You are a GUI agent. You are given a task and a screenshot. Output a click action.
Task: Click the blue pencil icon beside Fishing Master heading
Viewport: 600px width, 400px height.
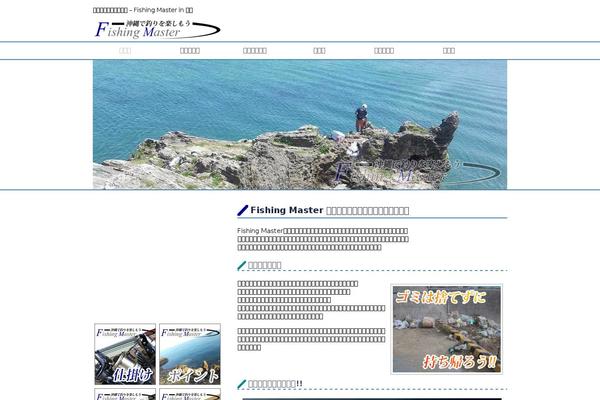click(243, 210)
